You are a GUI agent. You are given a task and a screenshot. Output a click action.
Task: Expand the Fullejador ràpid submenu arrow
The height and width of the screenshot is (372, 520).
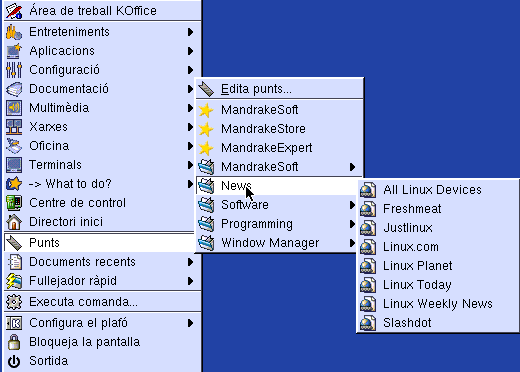tap(190, 281)
